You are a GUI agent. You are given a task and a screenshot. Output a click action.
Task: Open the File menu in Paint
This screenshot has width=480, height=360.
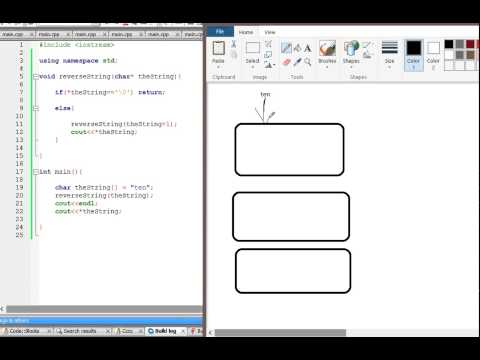pyautogui.click(x=220, y=31)
